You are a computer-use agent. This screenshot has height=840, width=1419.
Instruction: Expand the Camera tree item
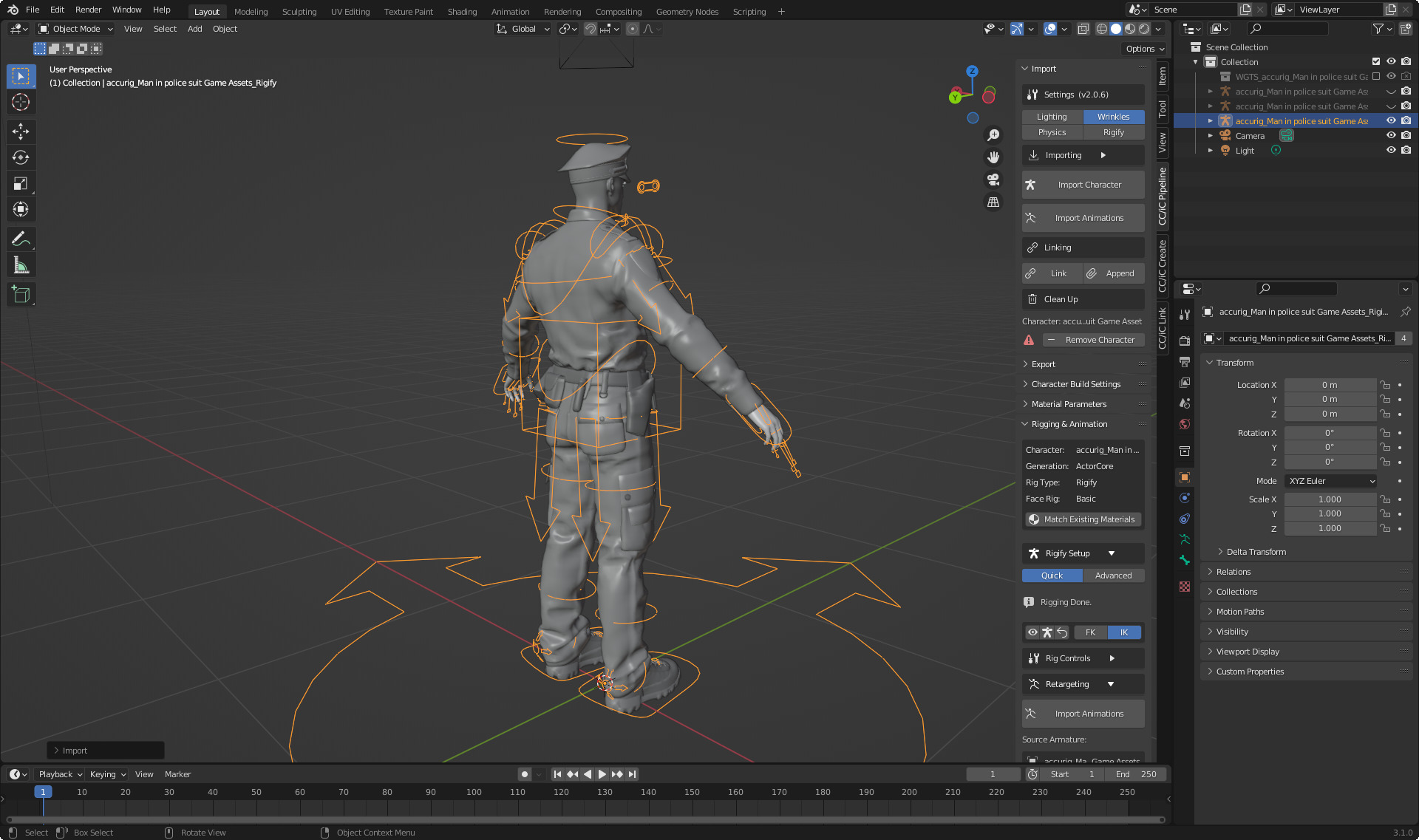point(1210,136)
